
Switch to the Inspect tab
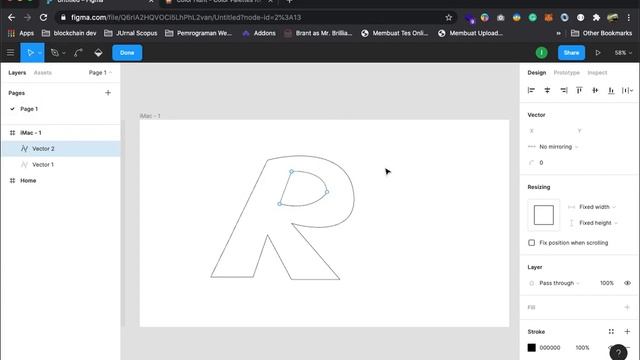click(x=597, y=73)
